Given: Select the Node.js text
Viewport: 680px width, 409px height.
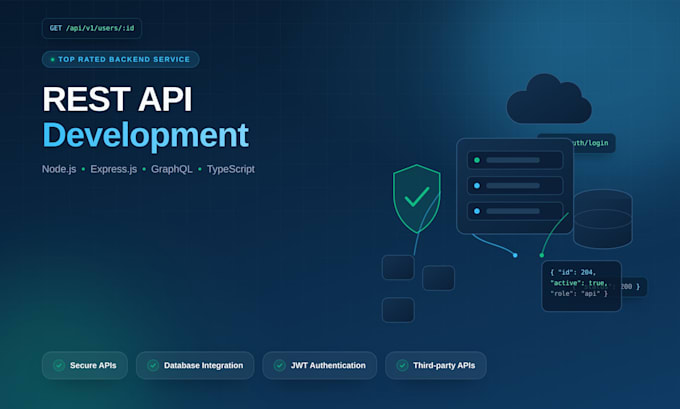Looking at the screenshot, I should (x=59, y=169).
